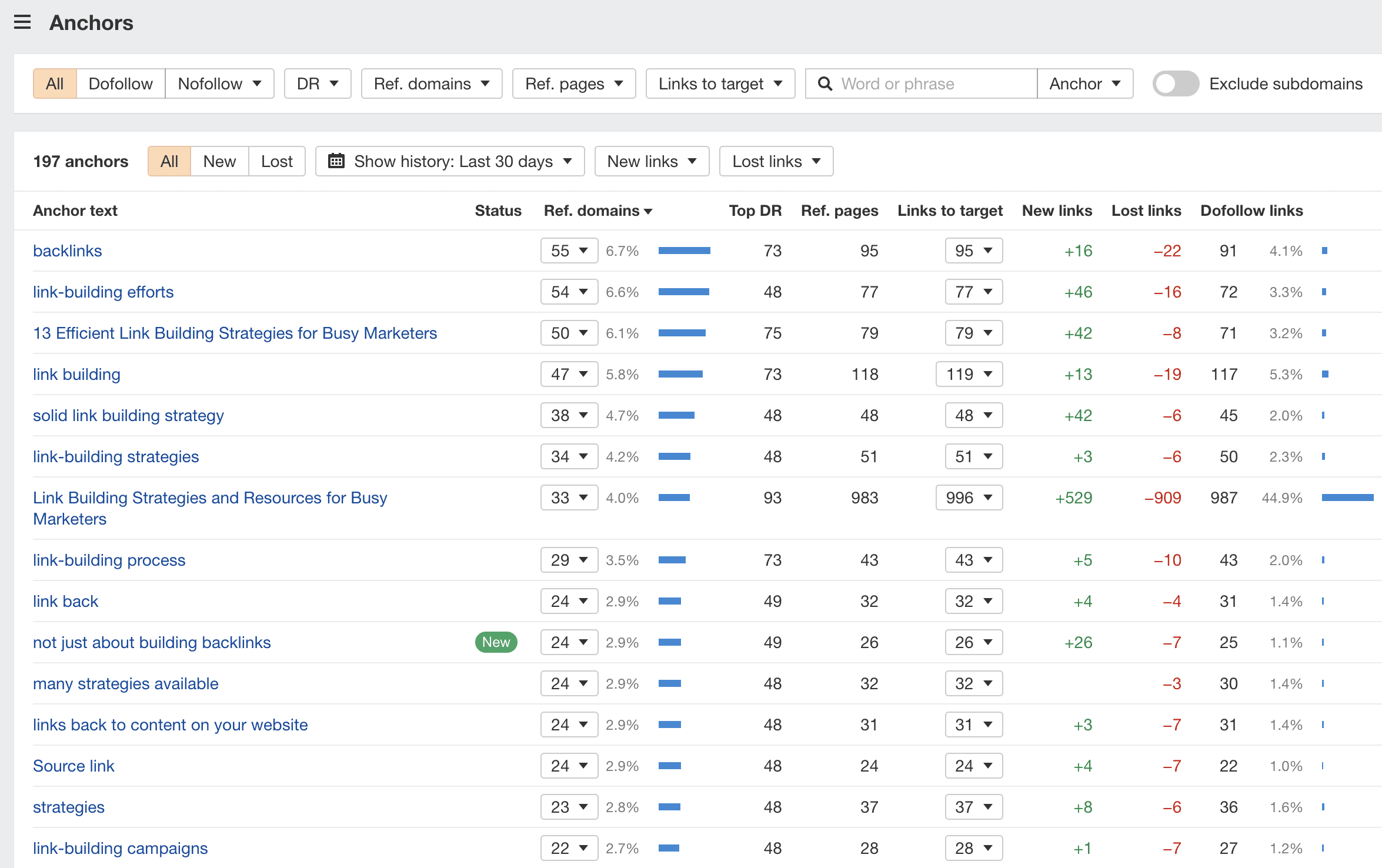
Task: Sort by Dofollow links column
Action: click(x=1251, y=211)
